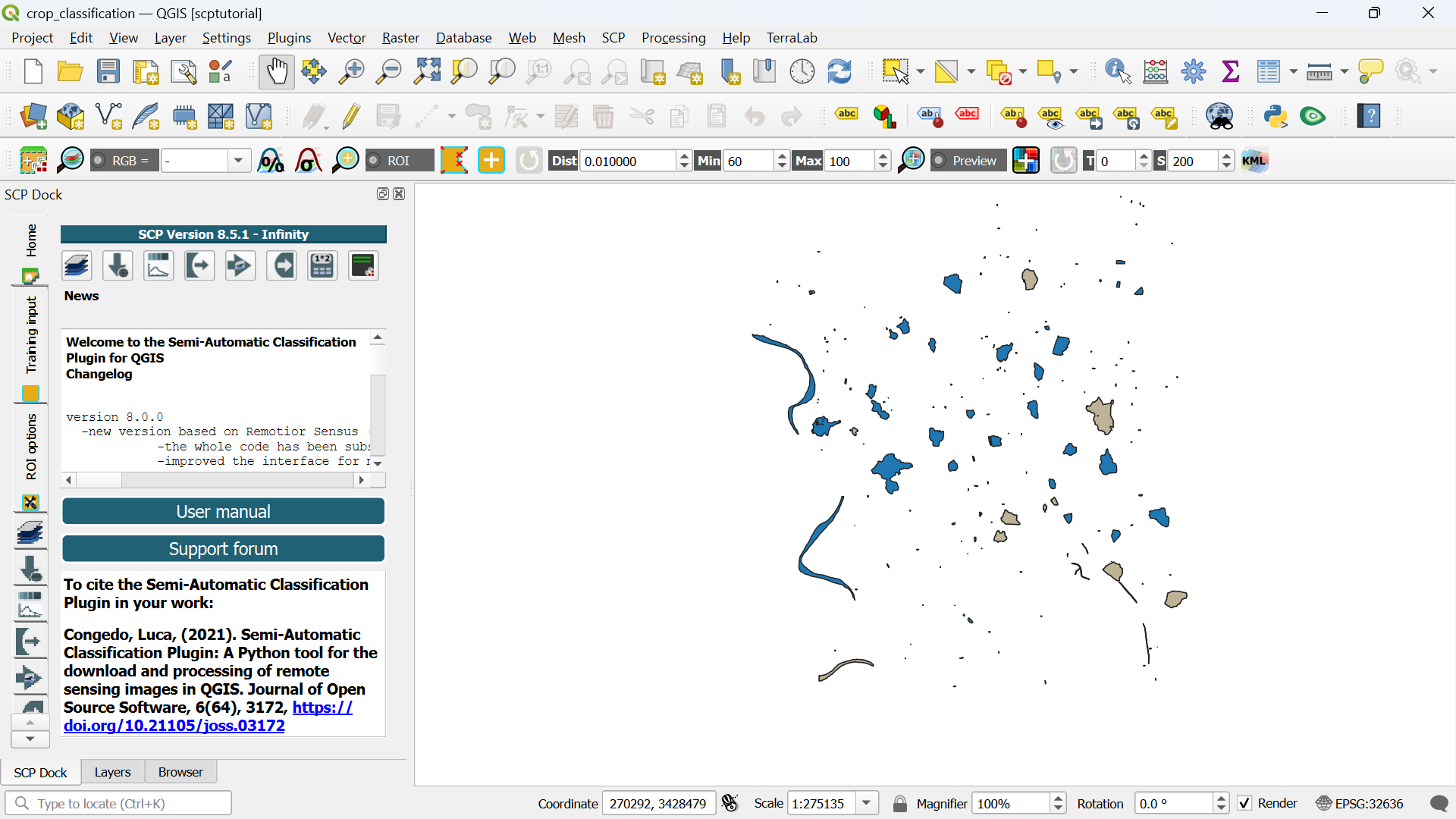Image resolution: width=1456 pixels, height=819 pixels.
Task: Click Toggle Editing pencil icon
Action: (x=351, y=117)
